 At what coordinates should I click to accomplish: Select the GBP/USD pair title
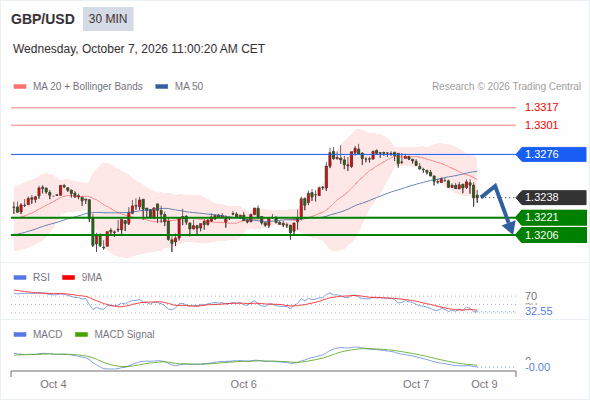tap(43, 19)
